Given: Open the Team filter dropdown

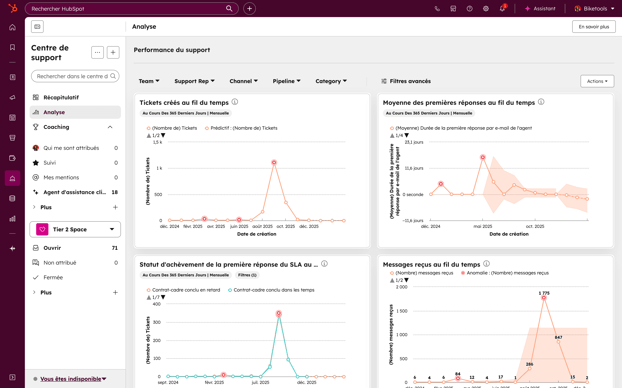Looking at the screenshot, I should pyautogui.click(x=149, y=81).
